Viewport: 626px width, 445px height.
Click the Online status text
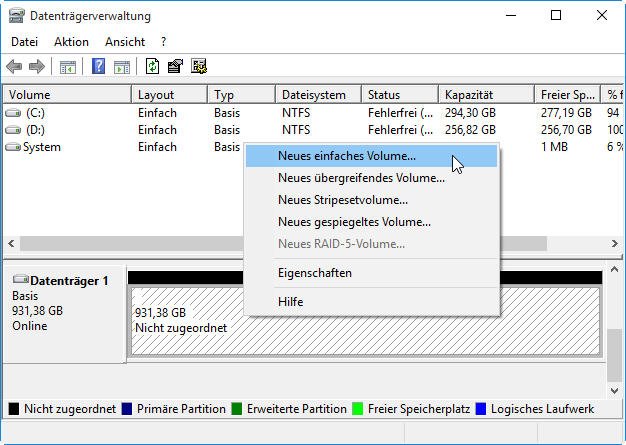pos(30,326)
